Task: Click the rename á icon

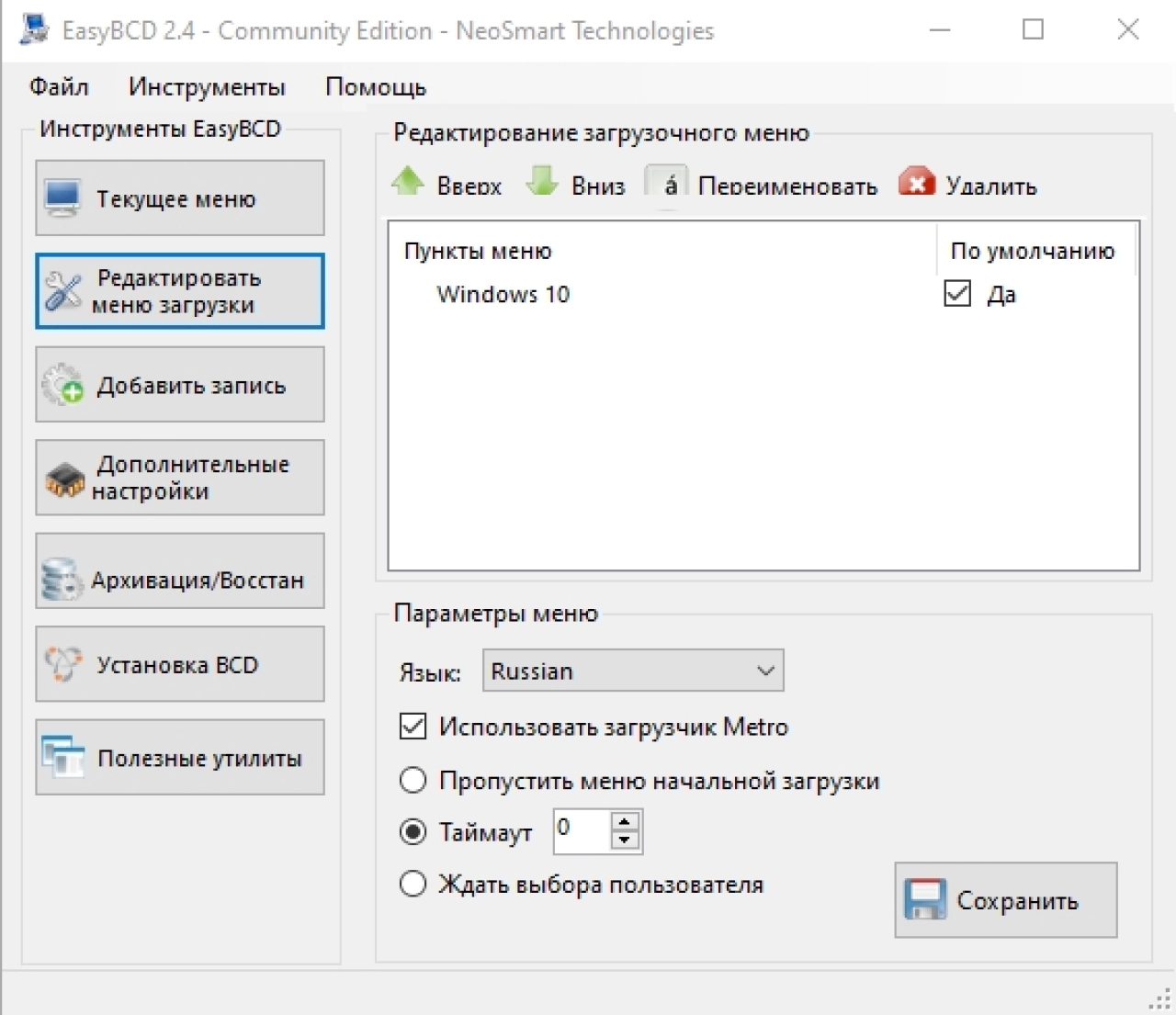Action: tap(667, 183)
